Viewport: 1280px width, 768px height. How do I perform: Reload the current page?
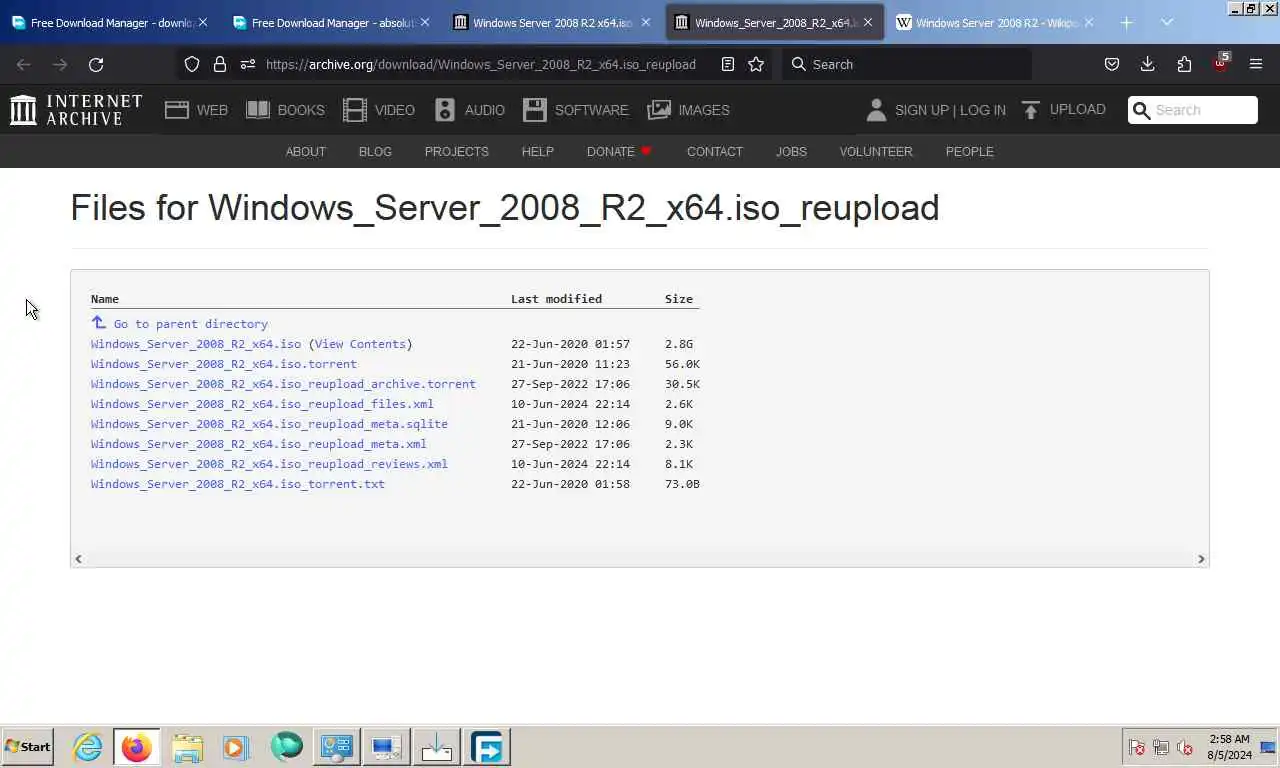tap(96, 64)
